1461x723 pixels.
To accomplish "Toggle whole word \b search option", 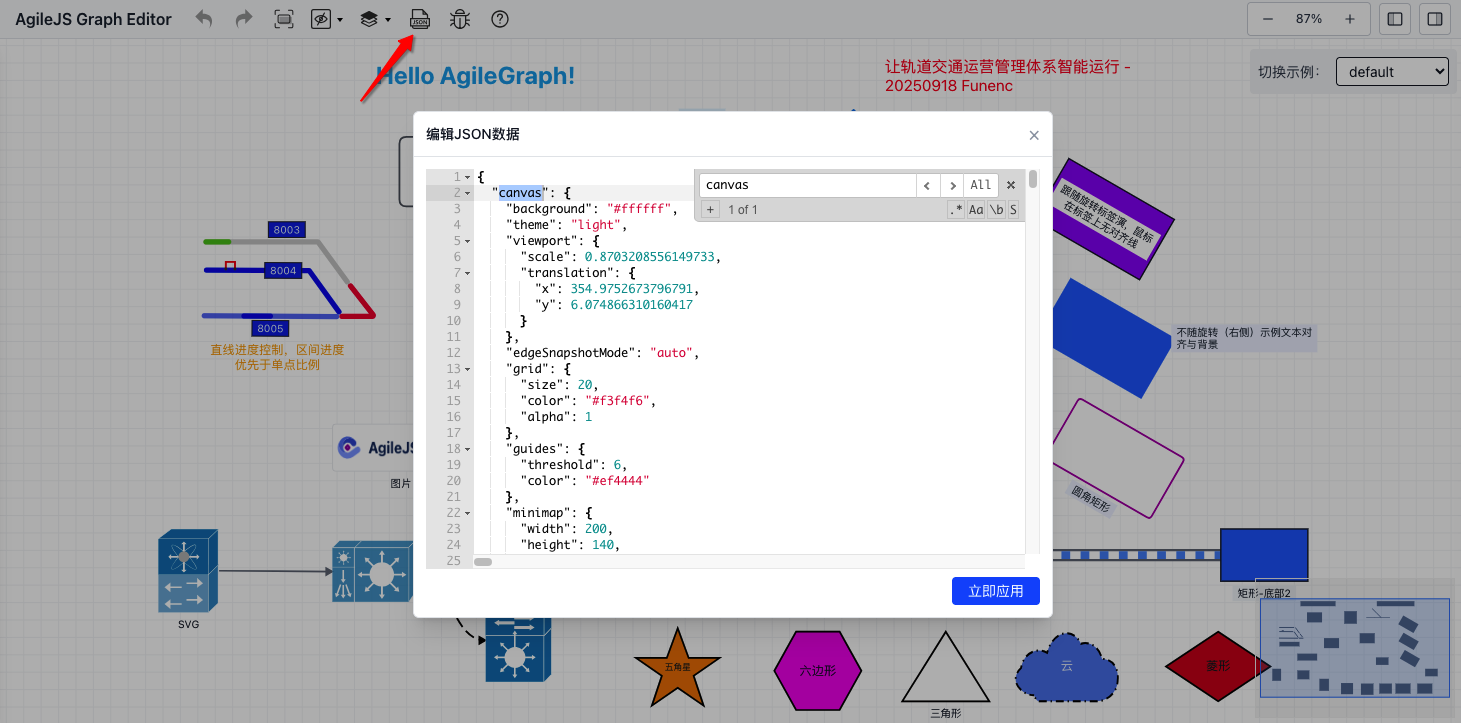I will [997, 210].
